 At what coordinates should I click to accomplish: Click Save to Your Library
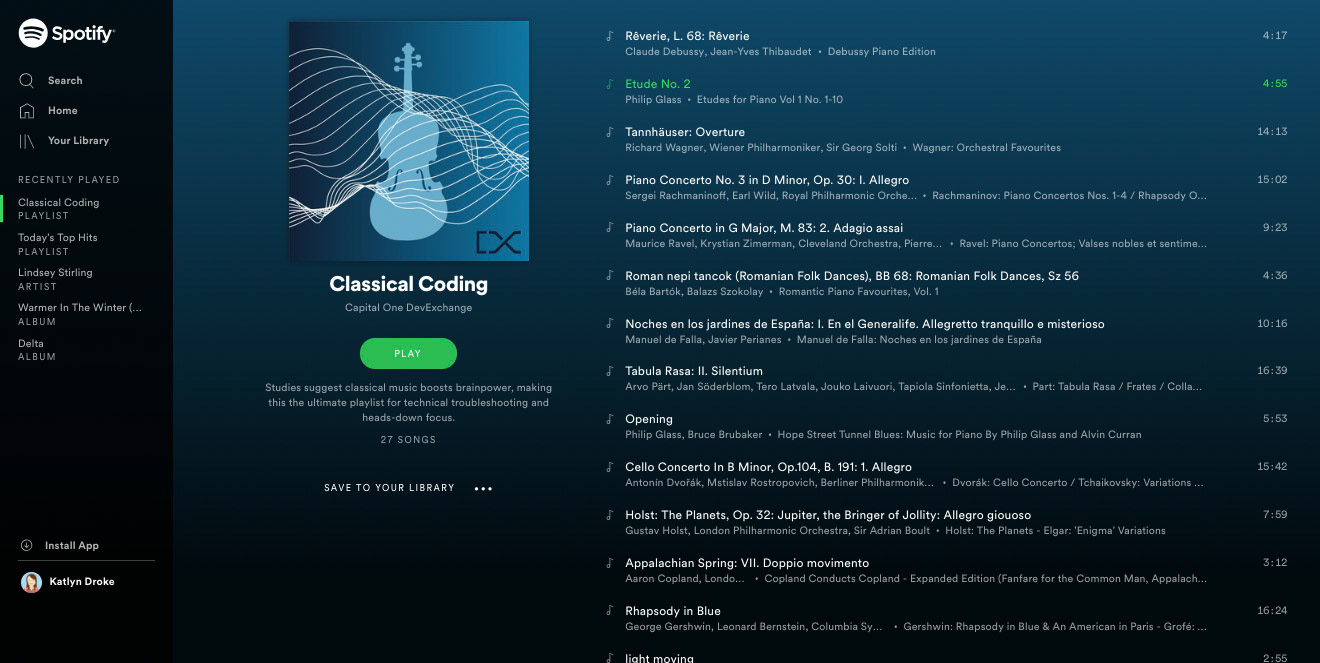coord(389,488)
